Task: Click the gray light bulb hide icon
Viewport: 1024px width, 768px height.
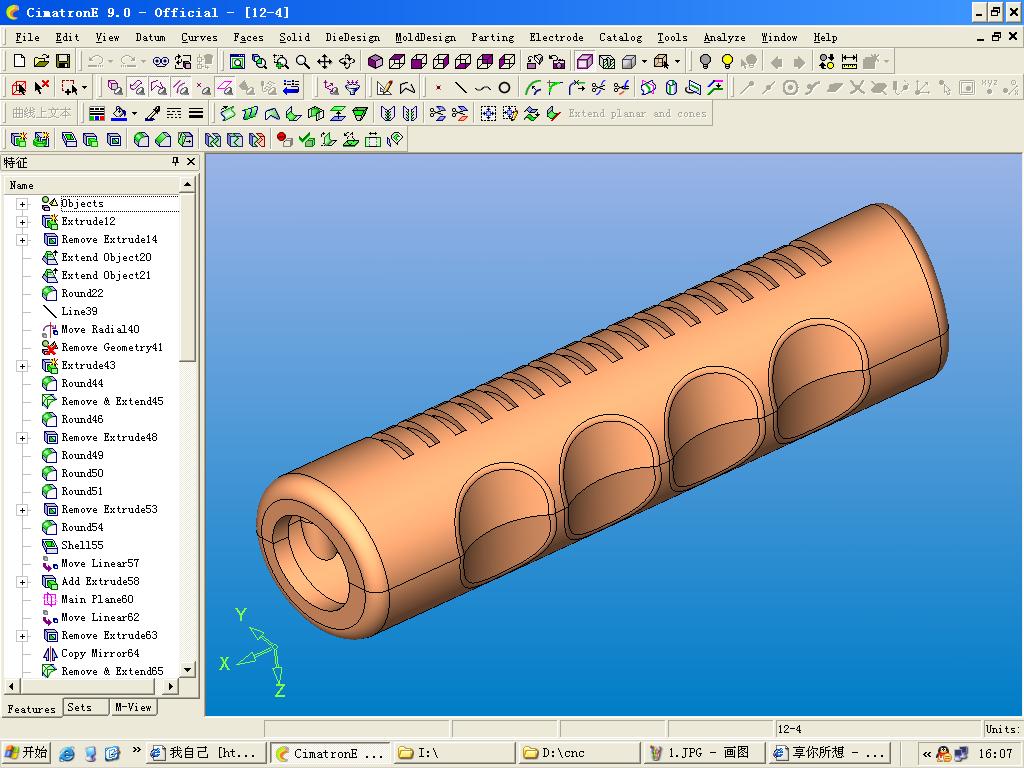Action: click(x=705, y=61)
